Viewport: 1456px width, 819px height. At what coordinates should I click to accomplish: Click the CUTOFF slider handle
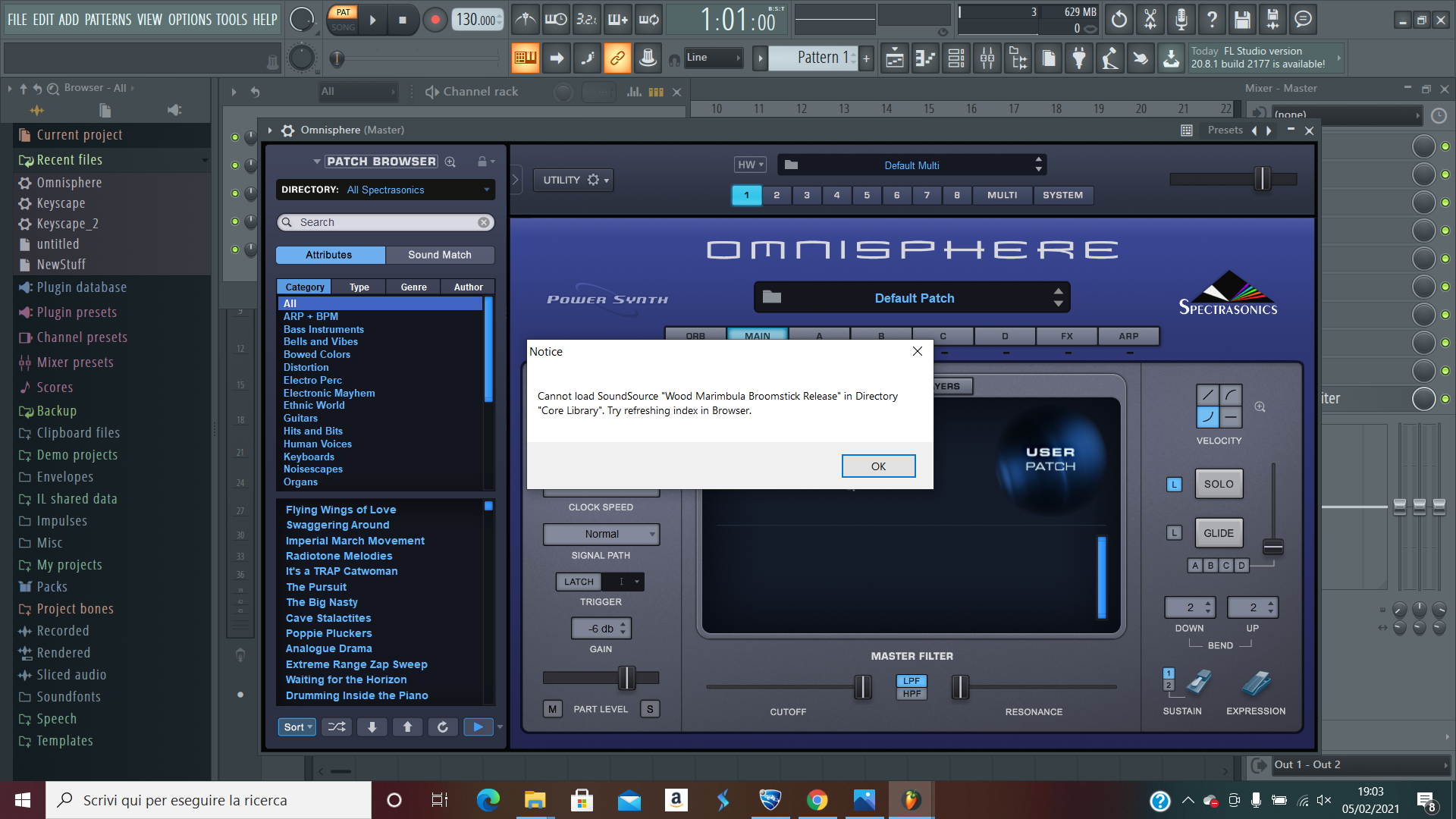coord(863,687)
